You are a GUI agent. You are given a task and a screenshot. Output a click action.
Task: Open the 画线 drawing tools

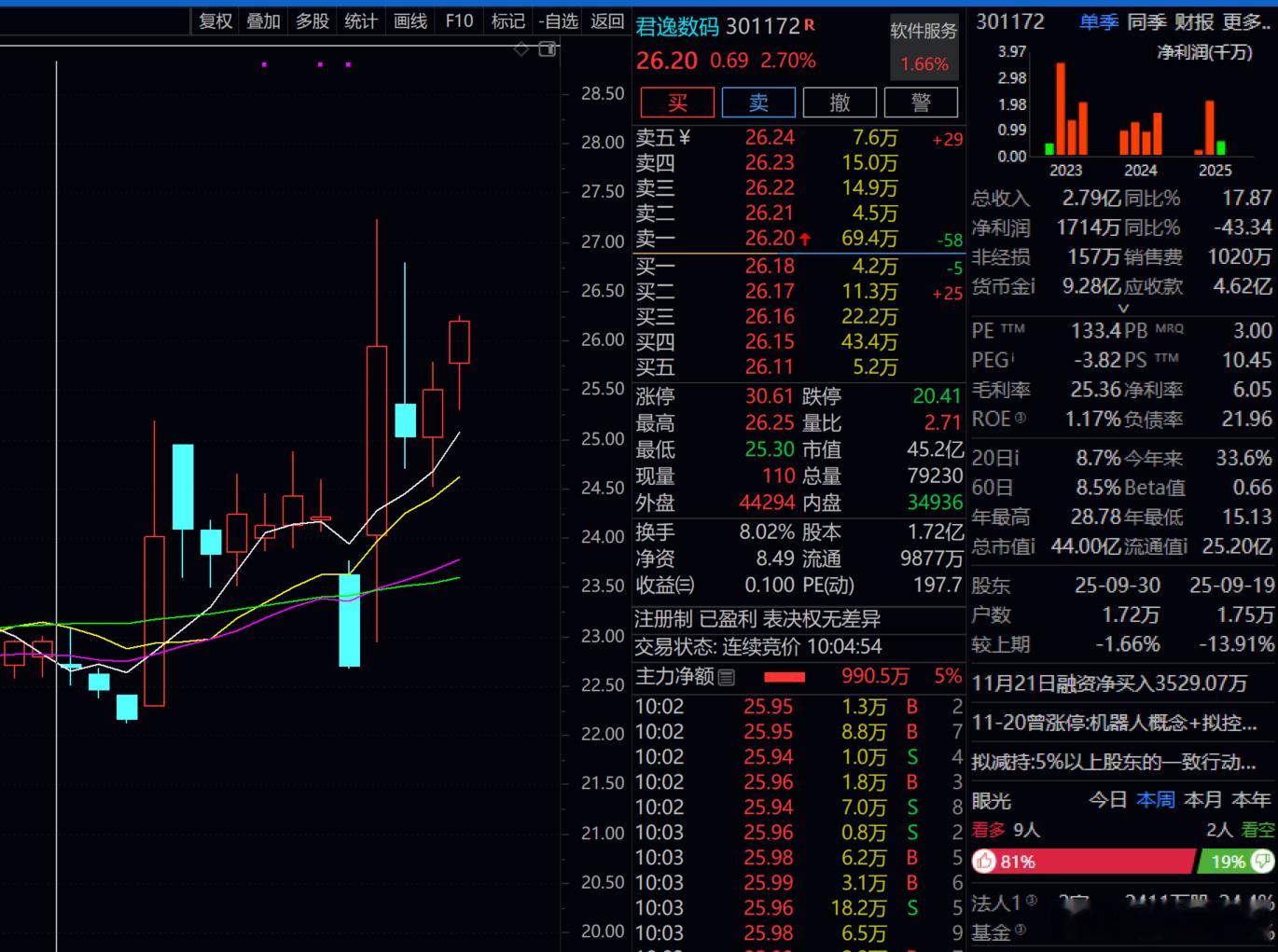coord(410,21)
